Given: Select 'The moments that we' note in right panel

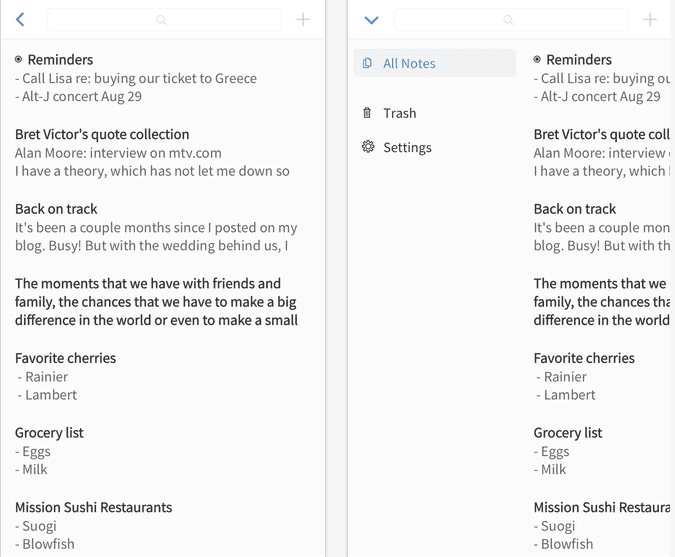Looking at the screenshot, I should pos(602,302).
